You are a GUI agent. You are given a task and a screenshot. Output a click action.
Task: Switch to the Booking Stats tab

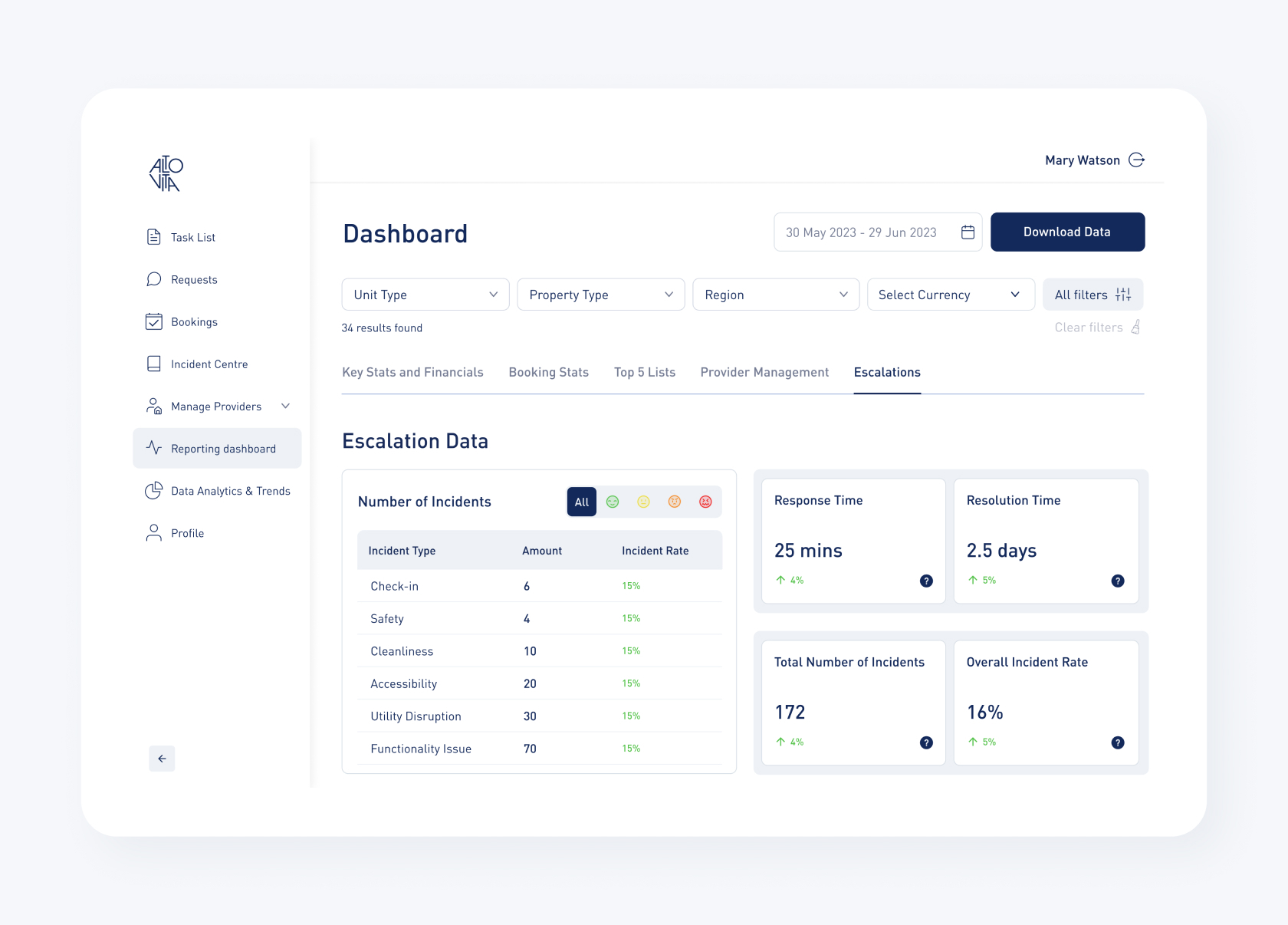point(548,372)
